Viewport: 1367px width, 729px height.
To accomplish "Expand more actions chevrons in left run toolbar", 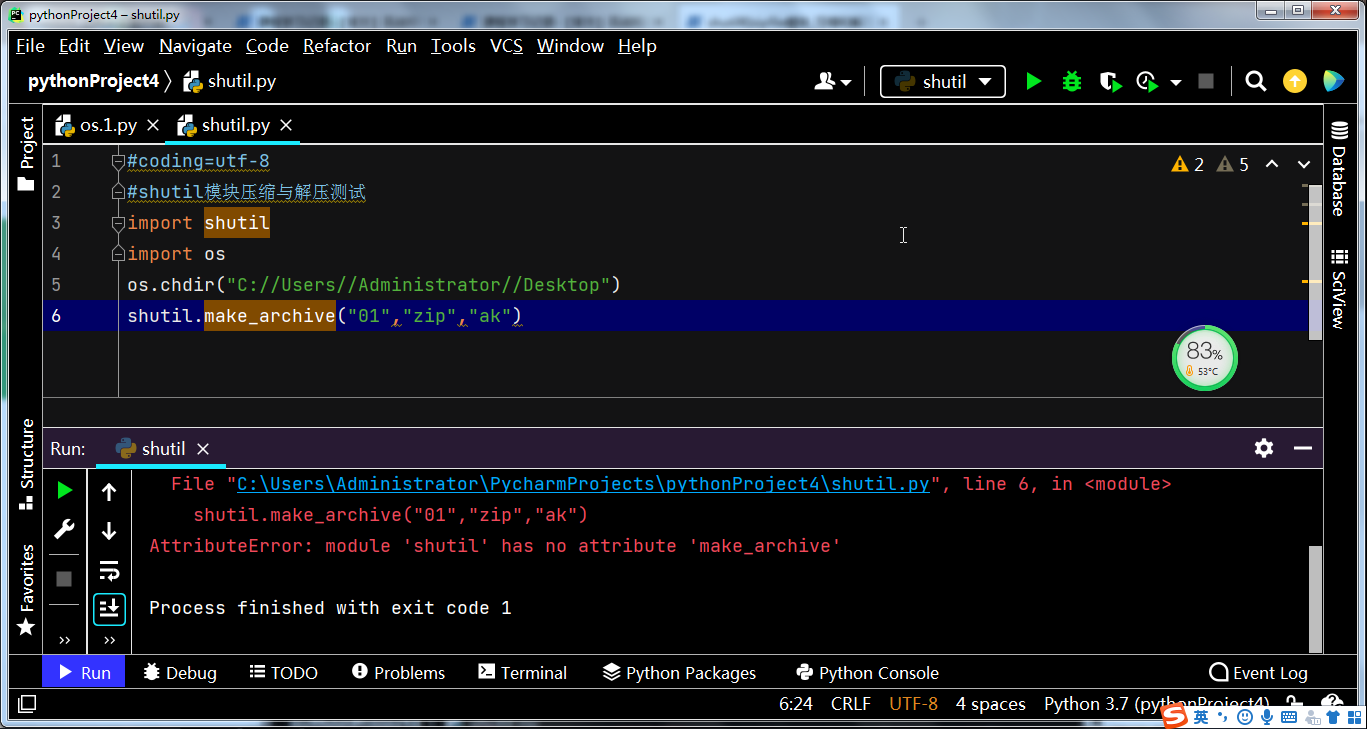I will pos(64,640).
